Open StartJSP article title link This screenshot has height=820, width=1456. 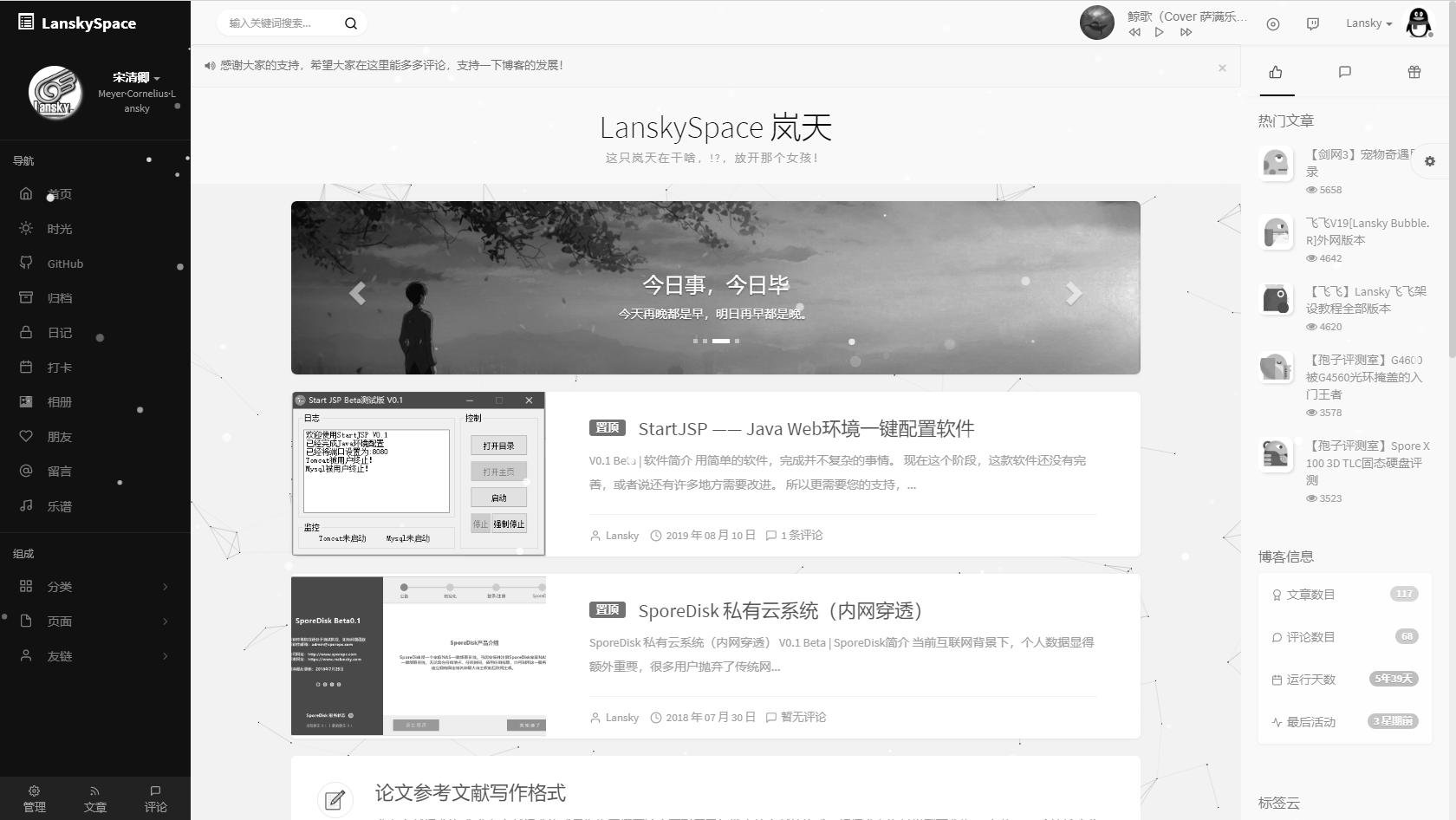pos(806,428)
